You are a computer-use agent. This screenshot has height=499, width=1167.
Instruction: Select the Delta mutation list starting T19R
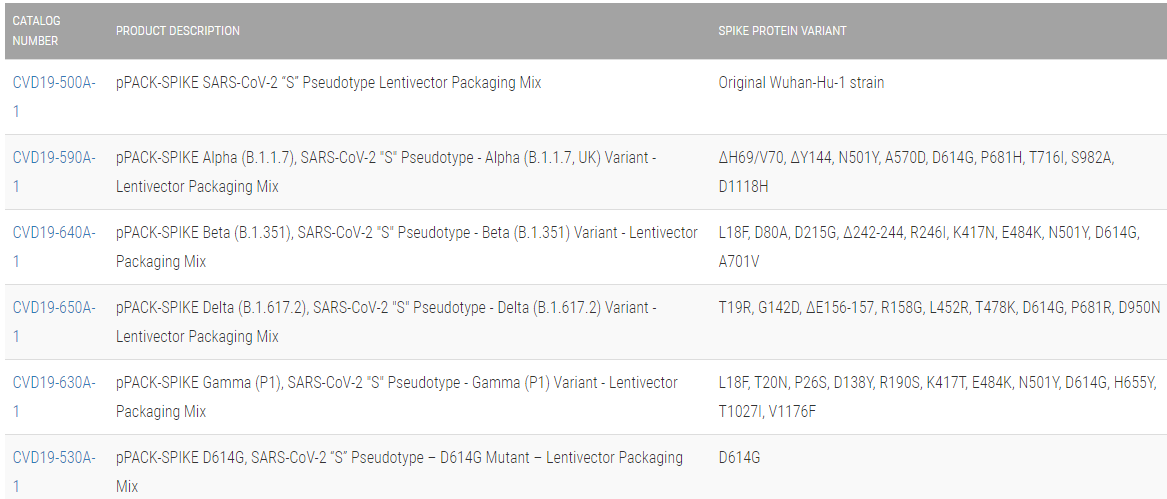point(939,308)
